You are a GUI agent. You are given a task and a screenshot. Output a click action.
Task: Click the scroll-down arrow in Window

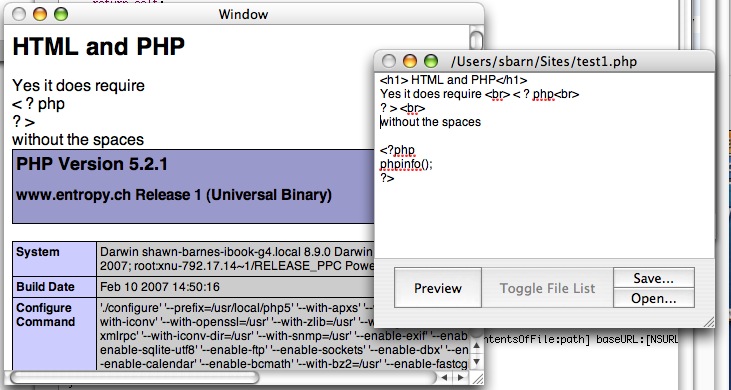click(x=476, y=361)
